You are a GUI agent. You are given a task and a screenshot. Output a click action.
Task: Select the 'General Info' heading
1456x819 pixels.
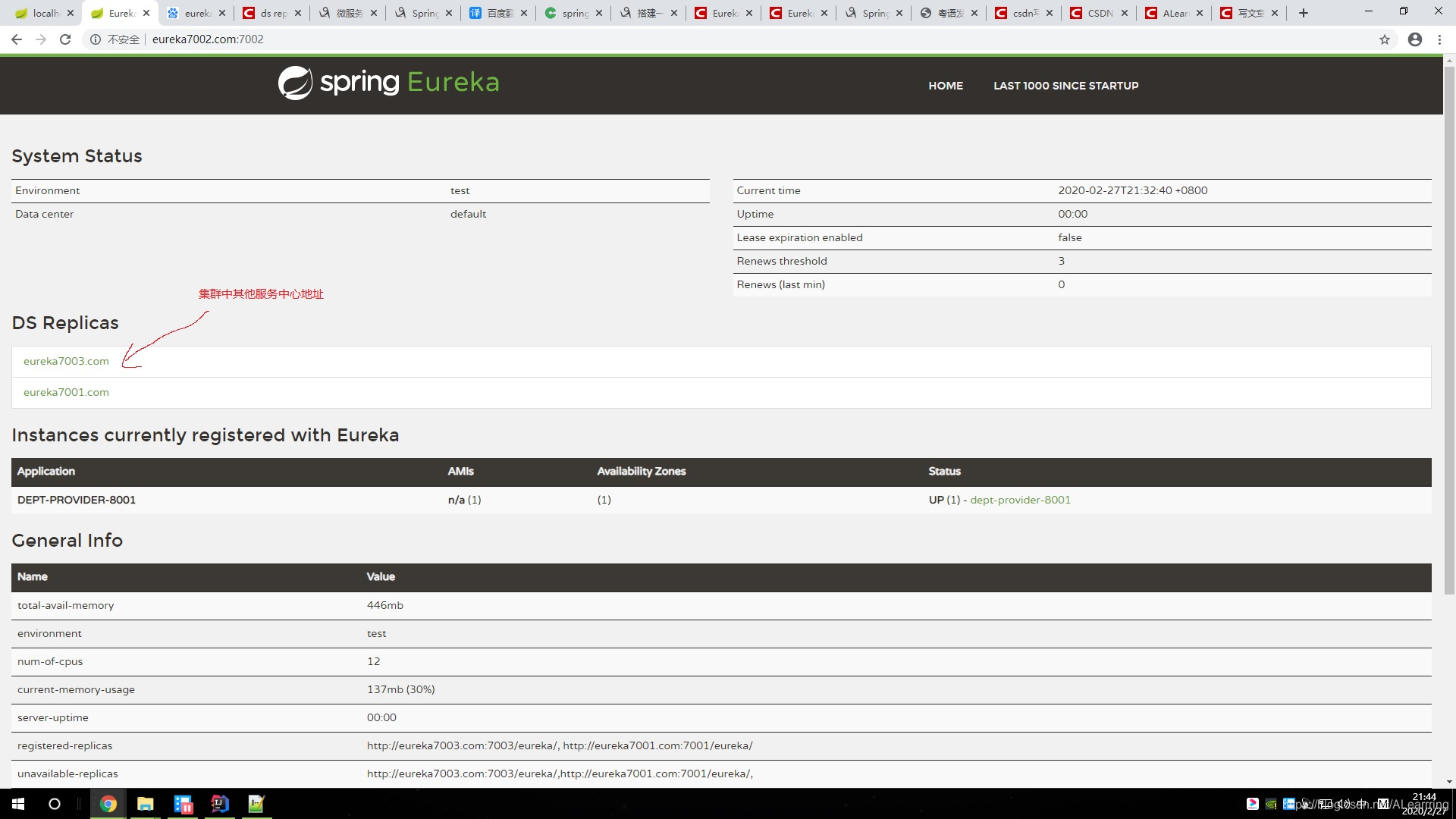pyautogui.click(x=67, y=541)
